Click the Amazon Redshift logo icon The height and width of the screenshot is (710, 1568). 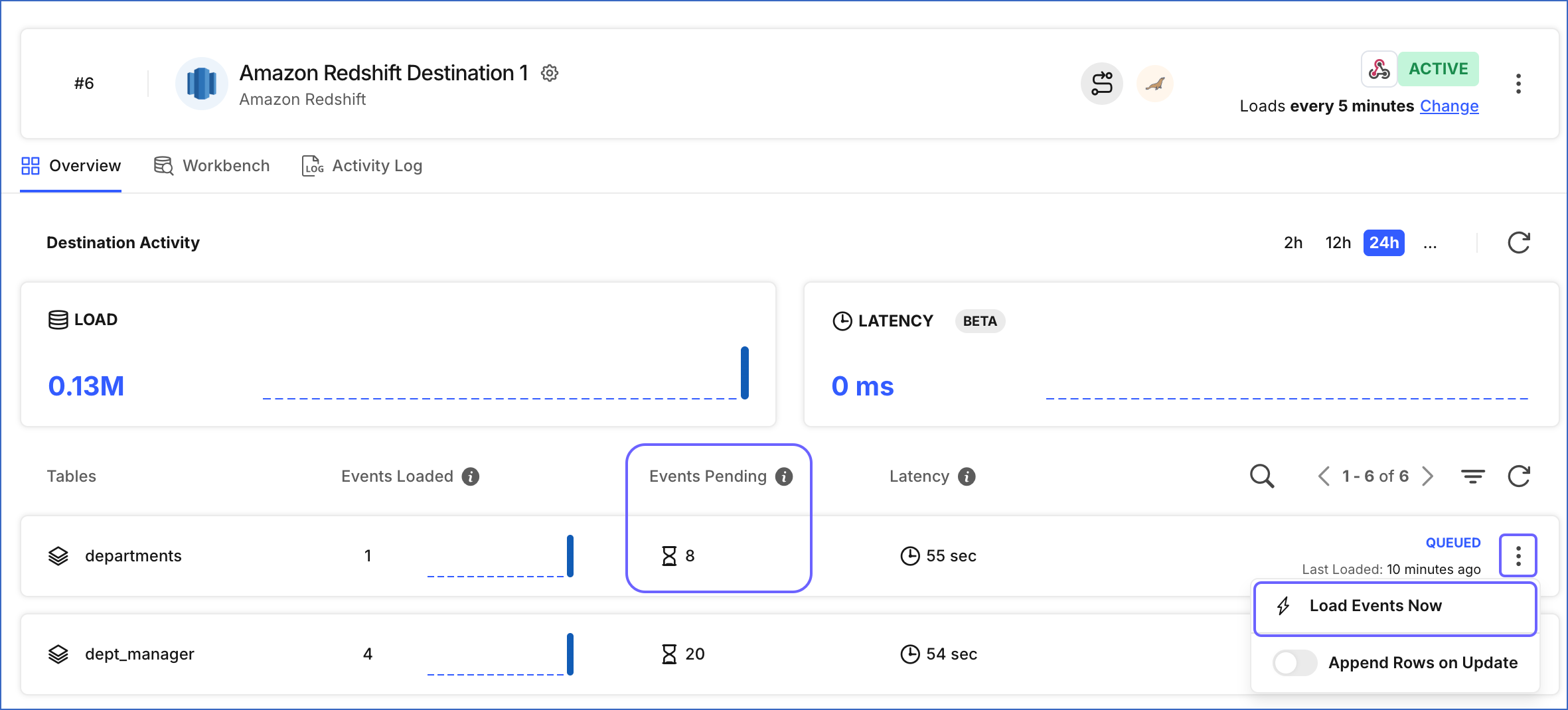tap(202, 84)
